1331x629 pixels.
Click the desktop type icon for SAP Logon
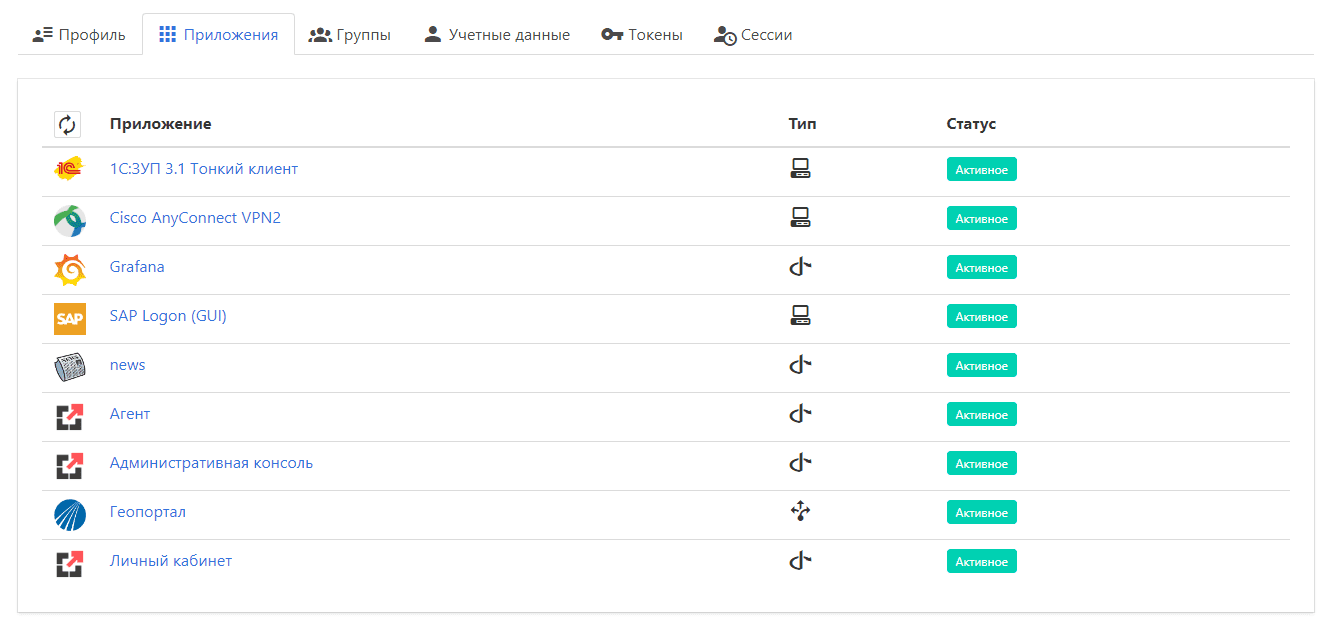800,317
